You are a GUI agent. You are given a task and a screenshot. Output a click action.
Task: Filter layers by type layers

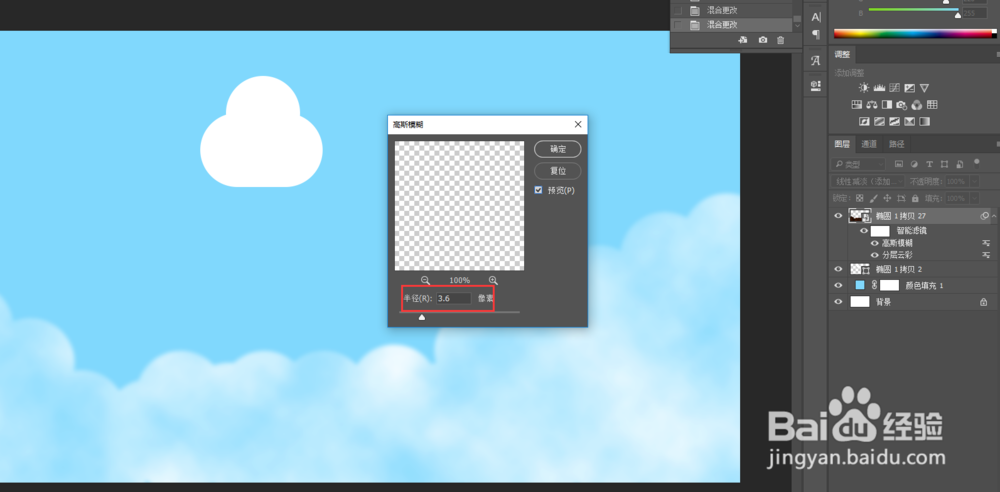[x=929, y=164]
